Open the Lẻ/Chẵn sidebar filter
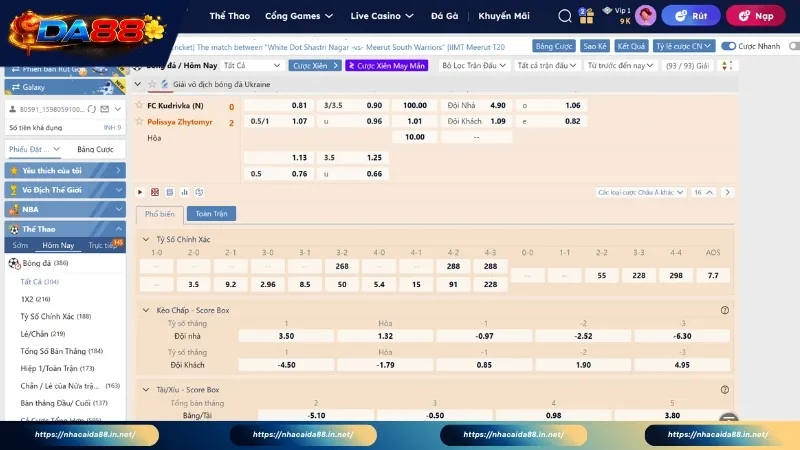Screen dimensions: 800x450 43,334
